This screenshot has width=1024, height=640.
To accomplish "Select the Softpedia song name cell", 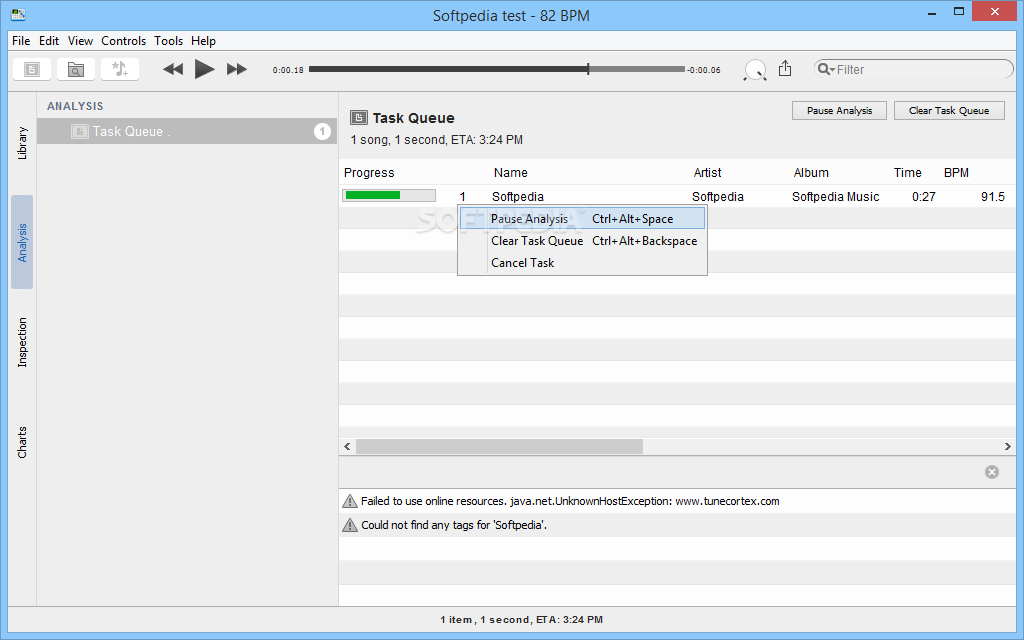I will pyautogui.click(x=518, y=197).
